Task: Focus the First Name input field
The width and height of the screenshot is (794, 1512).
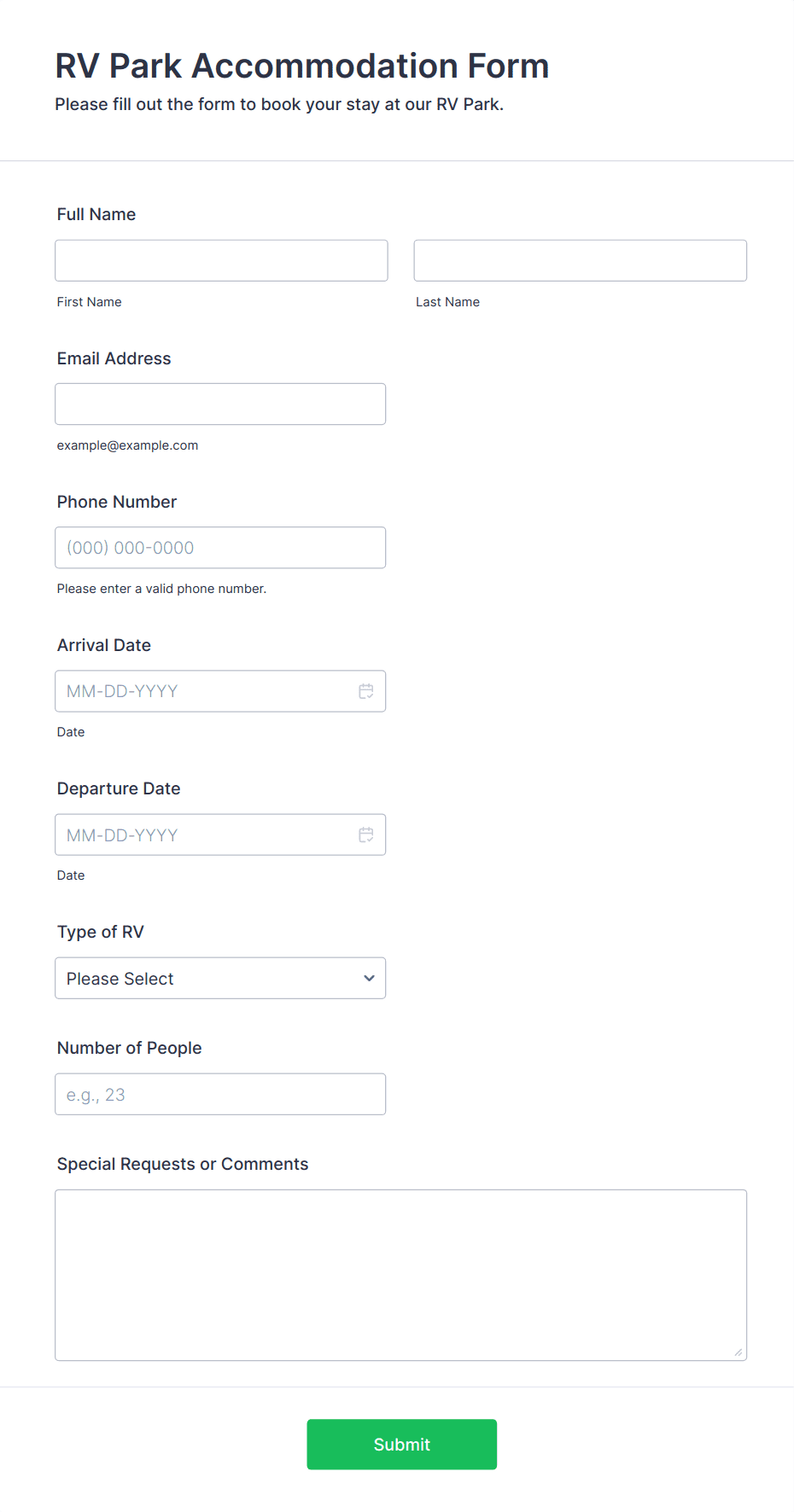Action: tap(221, 260)
